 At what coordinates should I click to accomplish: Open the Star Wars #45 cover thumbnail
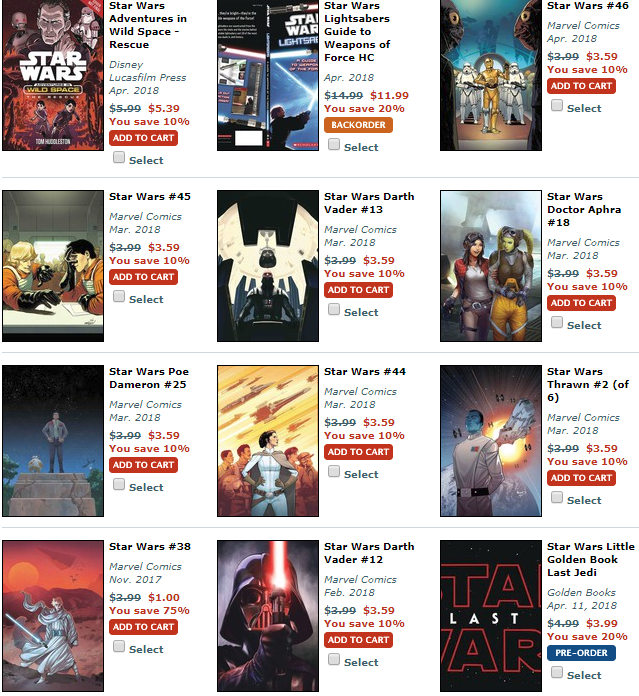53,266
